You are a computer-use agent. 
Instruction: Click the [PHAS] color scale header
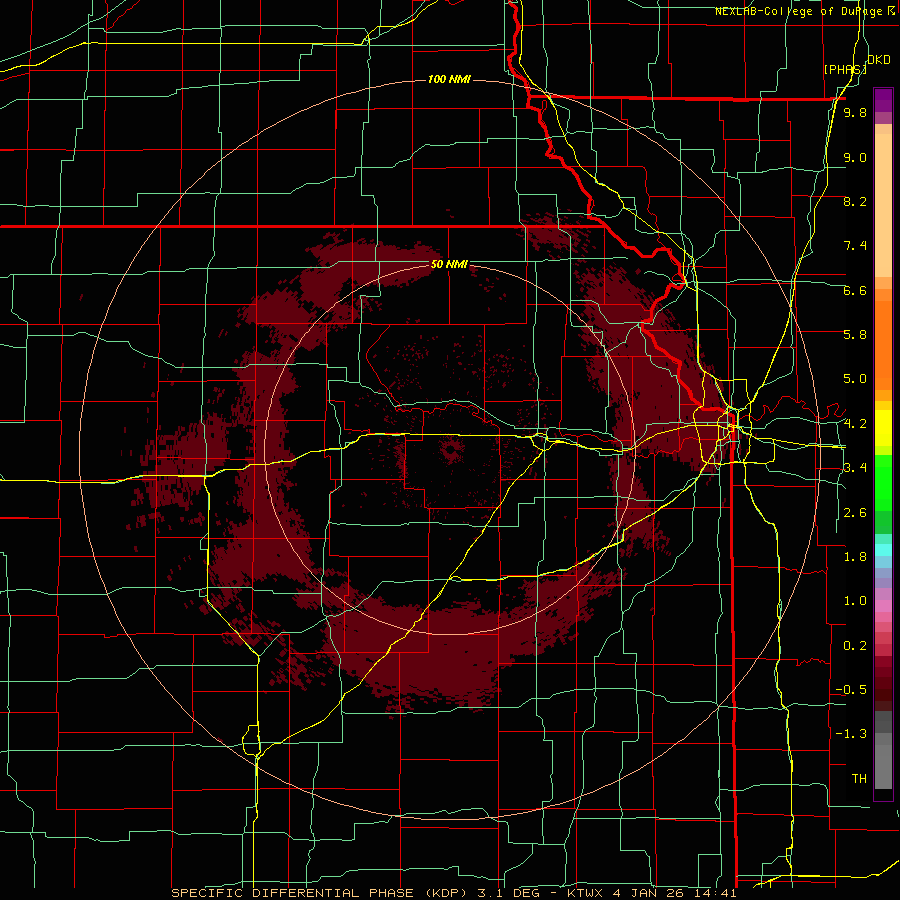(x=845, y=69)
